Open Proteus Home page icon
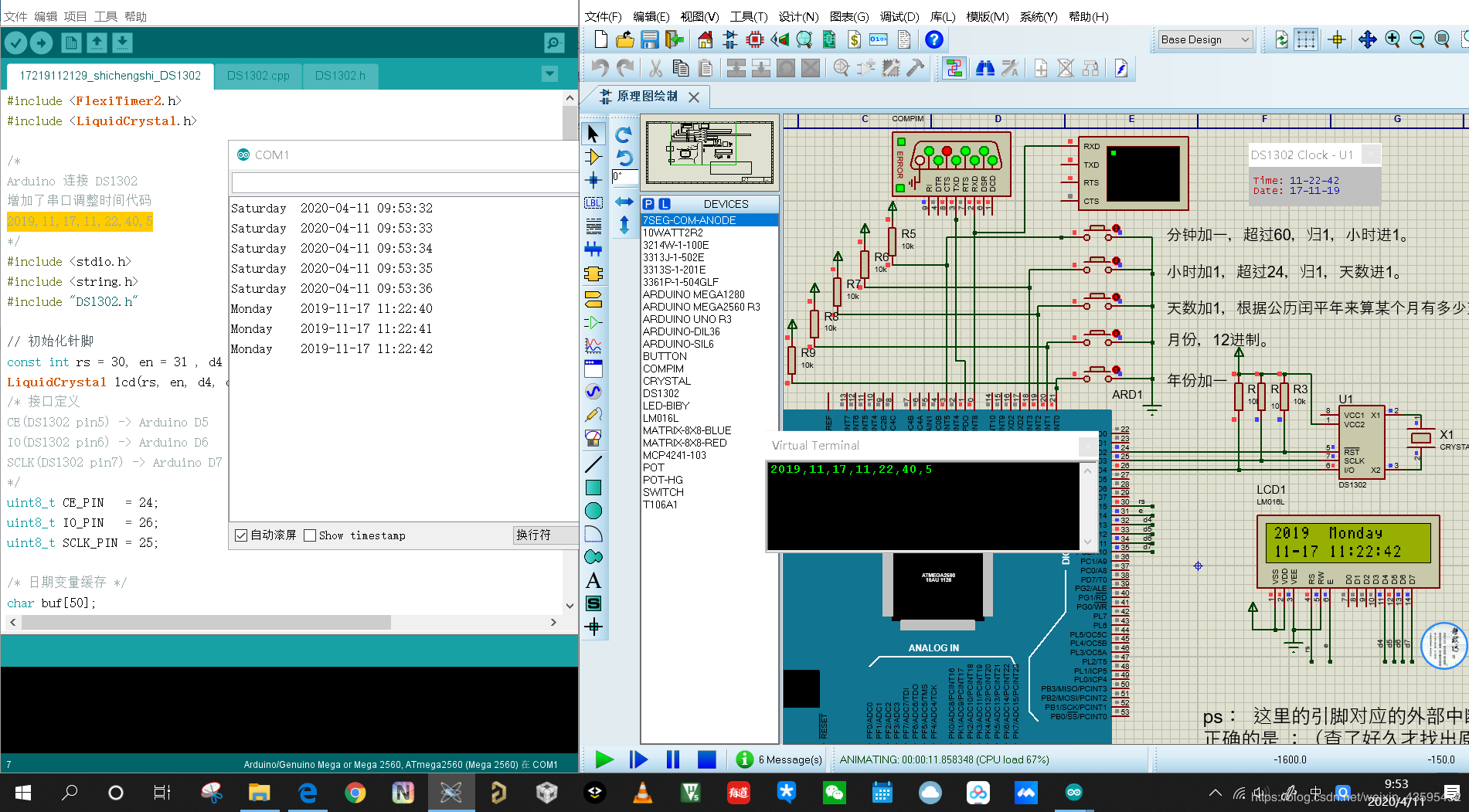The height and width of the screenshot is (812, 1469). click(705, 39)
